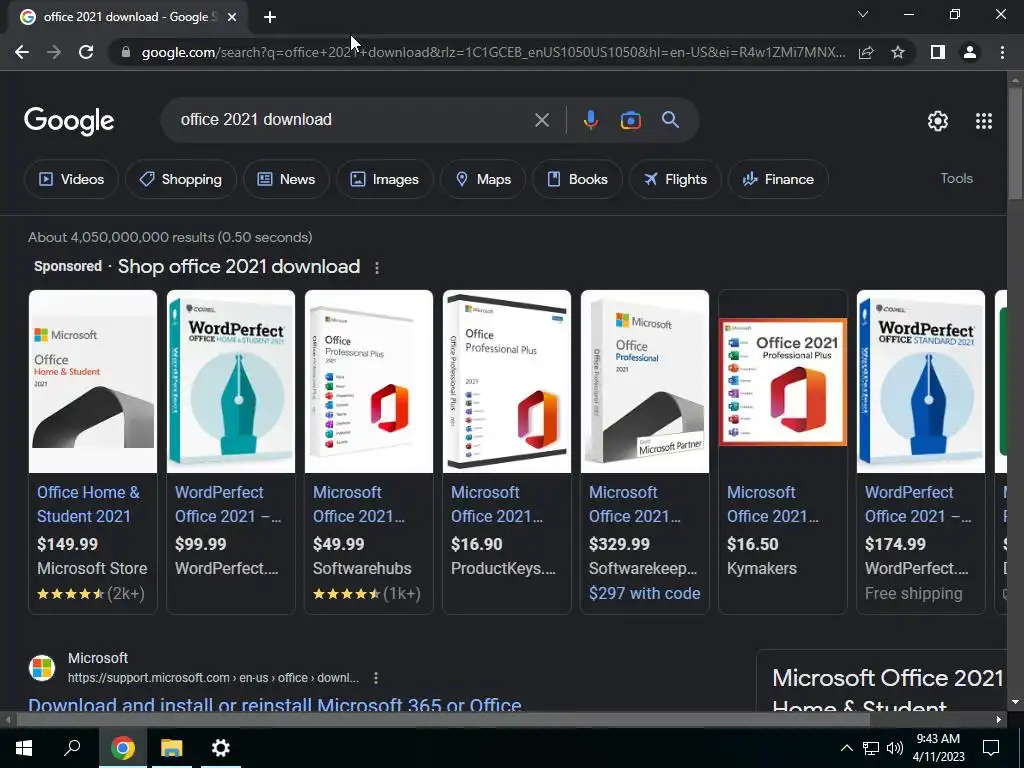
Task: Open WordPerfect Office $174.99 listing
Action: click(918, 504)
